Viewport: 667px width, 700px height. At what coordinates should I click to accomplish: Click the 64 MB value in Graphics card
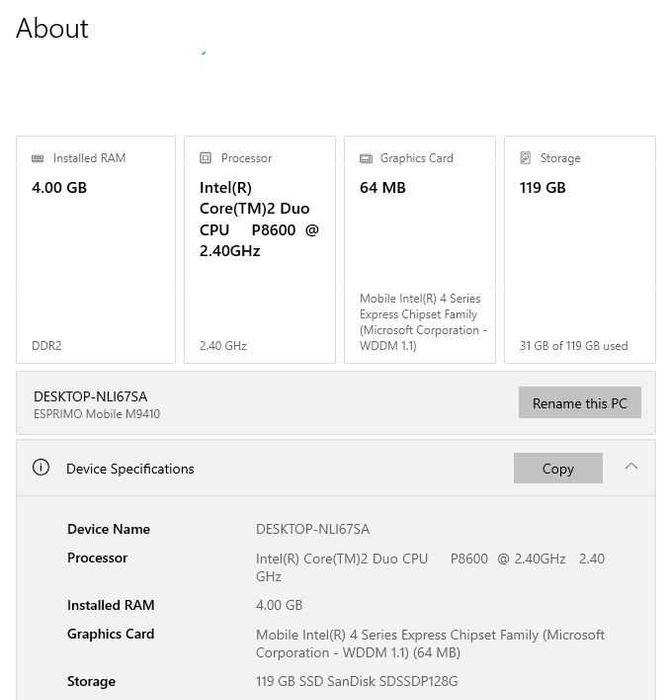pyautogui.click(x=383, y=188)
